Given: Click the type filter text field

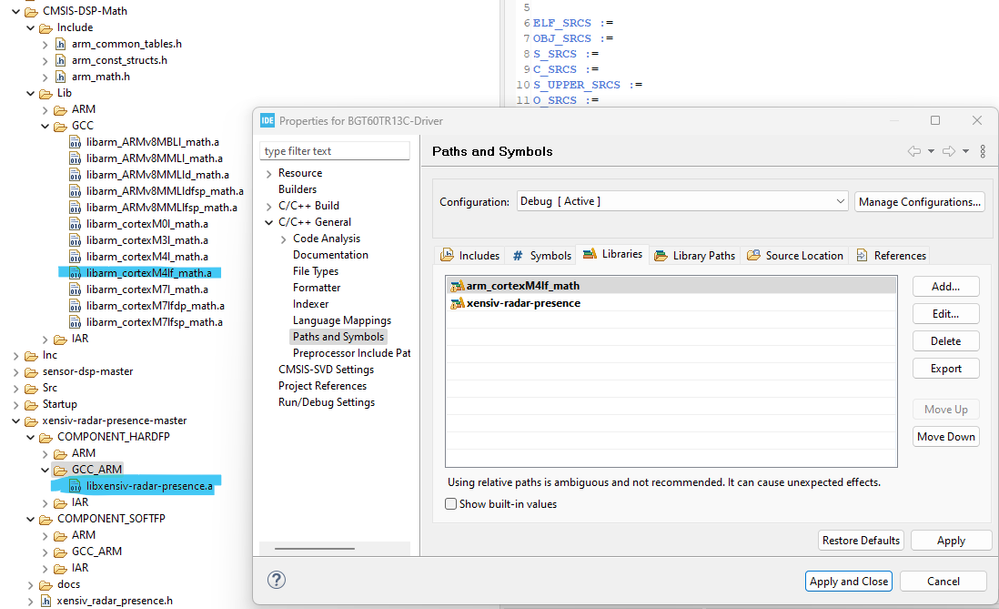Looking at the screenshot, I should [334, 151].
